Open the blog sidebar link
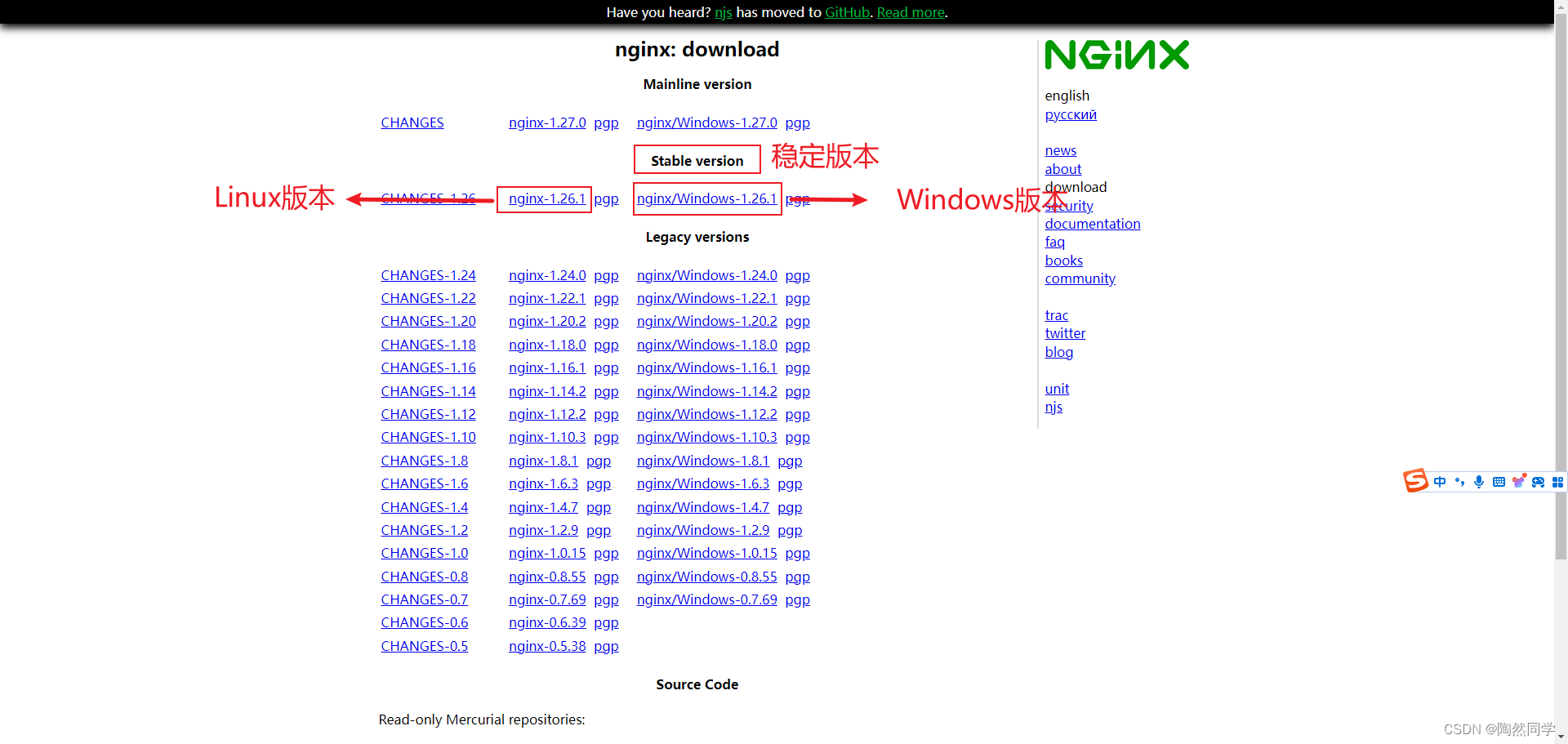This screenshot has width=1568, height=744. (x=1058, y=352)
